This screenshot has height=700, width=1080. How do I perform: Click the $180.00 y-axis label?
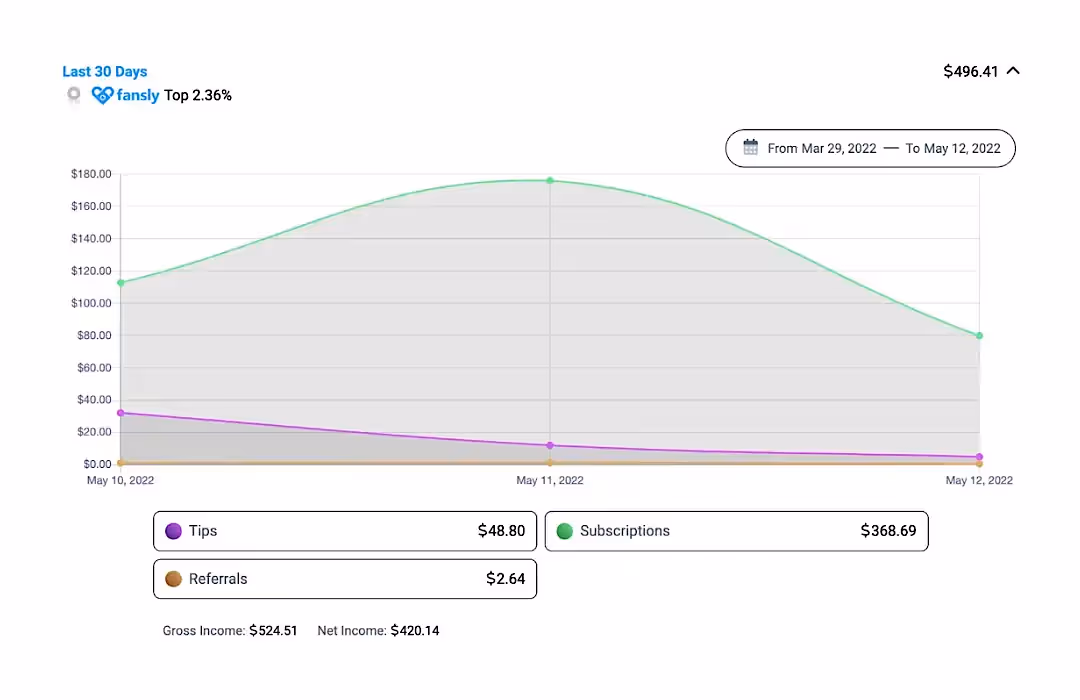click(x=91, y=174)
